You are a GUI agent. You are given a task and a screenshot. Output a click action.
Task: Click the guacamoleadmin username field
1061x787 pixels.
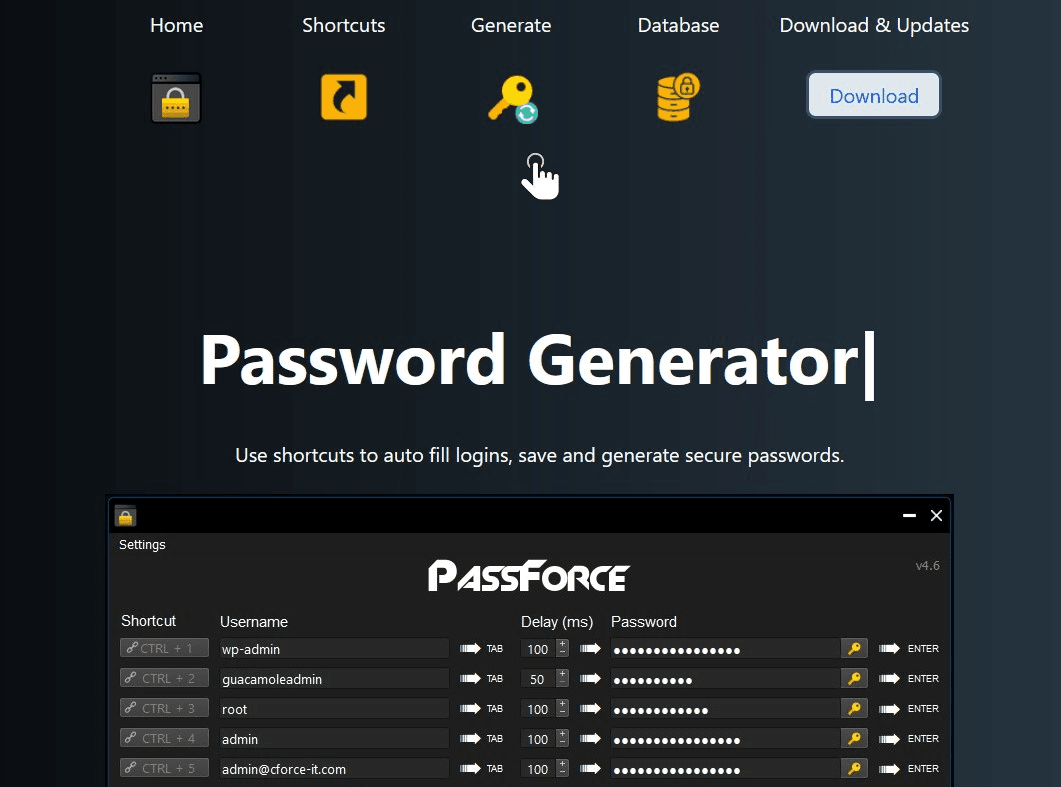(x=334, y=679)
